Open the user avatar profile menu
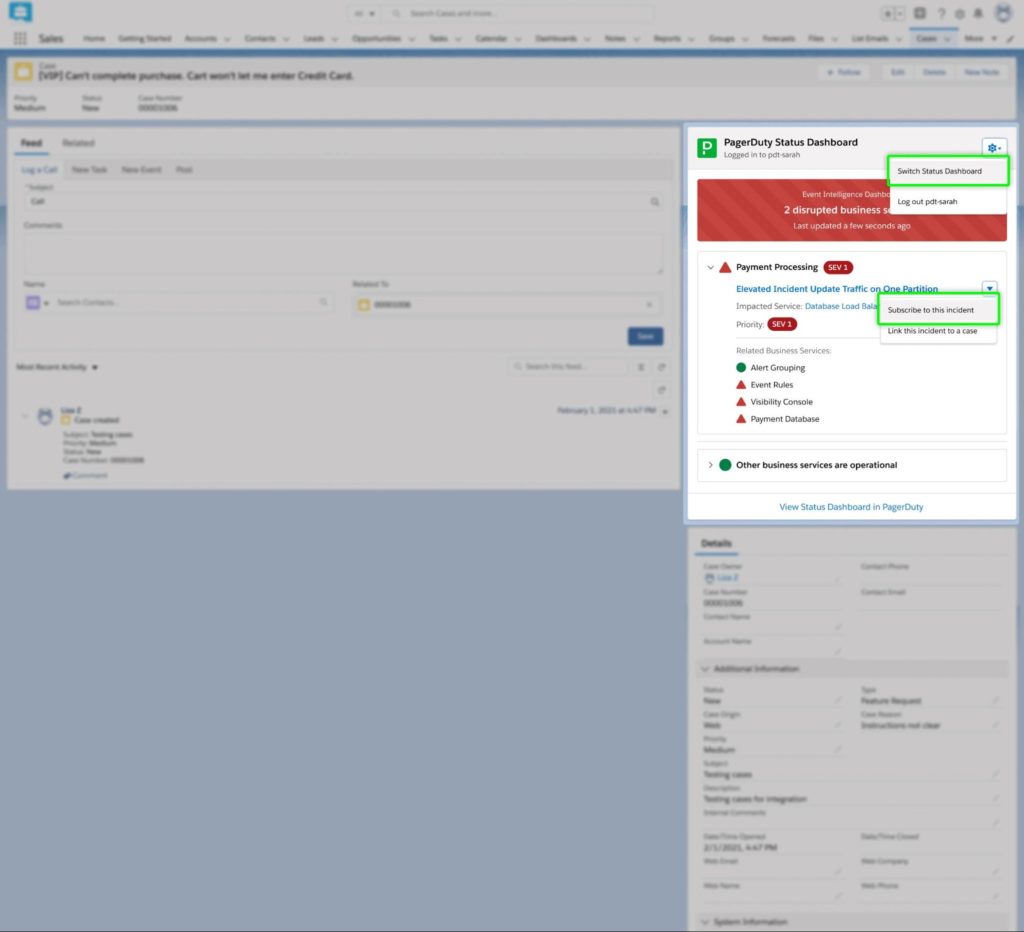Image resolution: width=1024 pixels, height=932 pixels. pos(1003,14)
